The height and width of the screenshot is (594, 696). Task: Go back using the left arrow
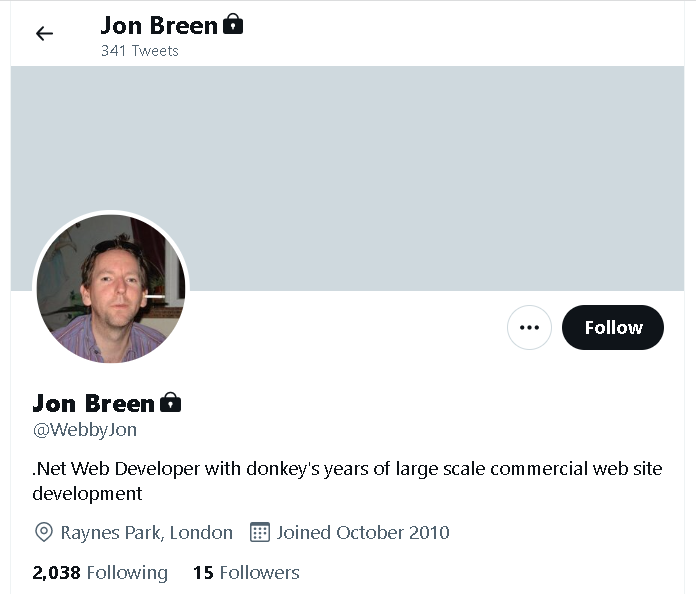point(44,33)
